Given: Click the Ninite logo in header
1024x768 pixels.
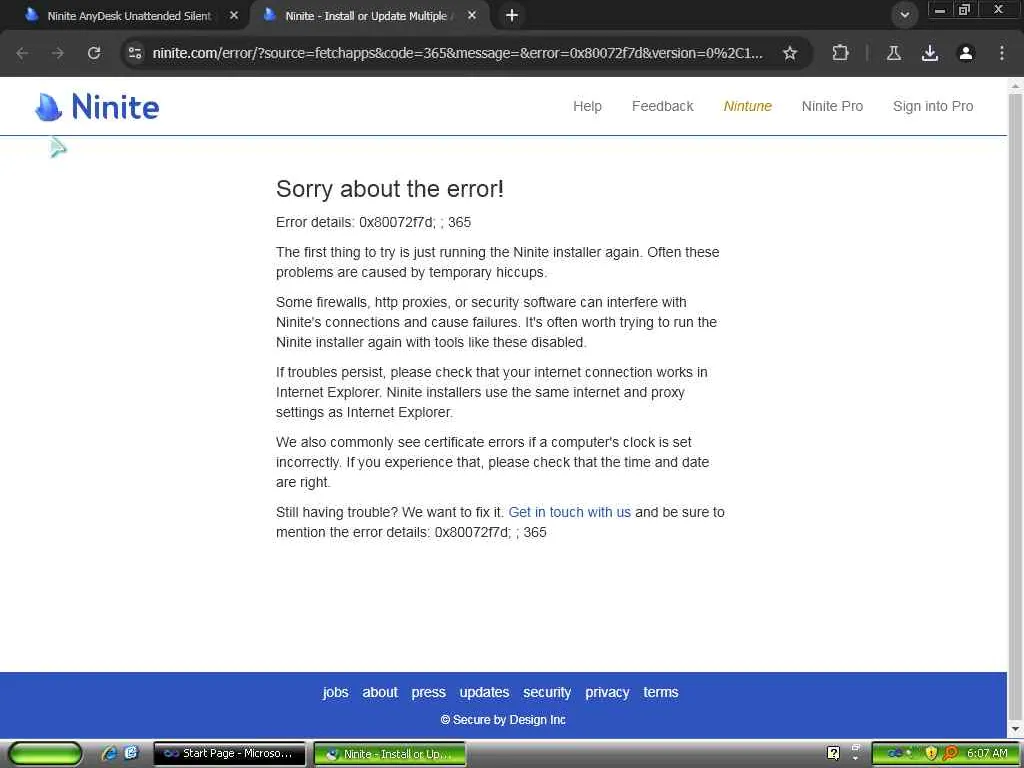Looking at the screenshot, I should click(97, 106).
